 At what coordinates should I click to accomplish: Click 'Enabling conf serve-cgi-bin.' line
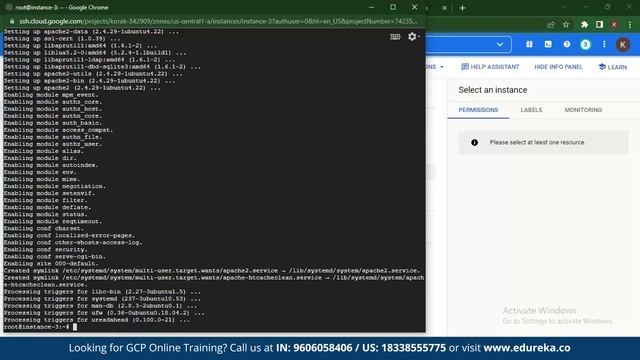click(x=55, y=257)
